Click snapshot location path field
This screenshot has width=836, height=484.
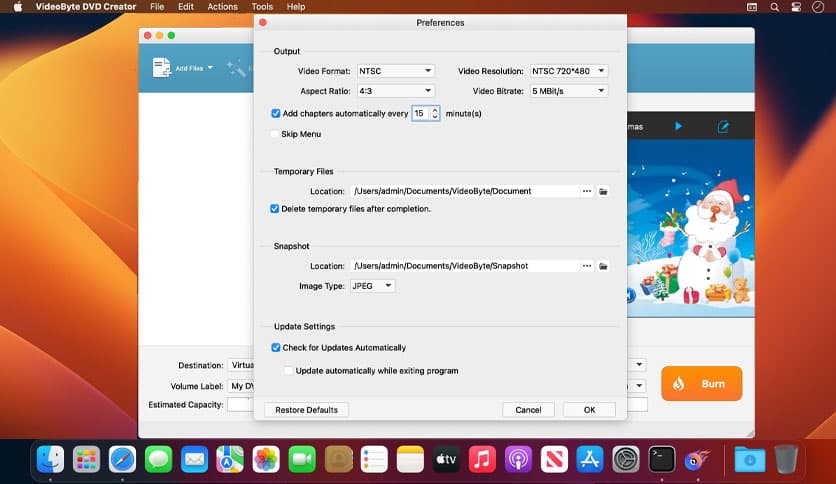tap(465, 265)
